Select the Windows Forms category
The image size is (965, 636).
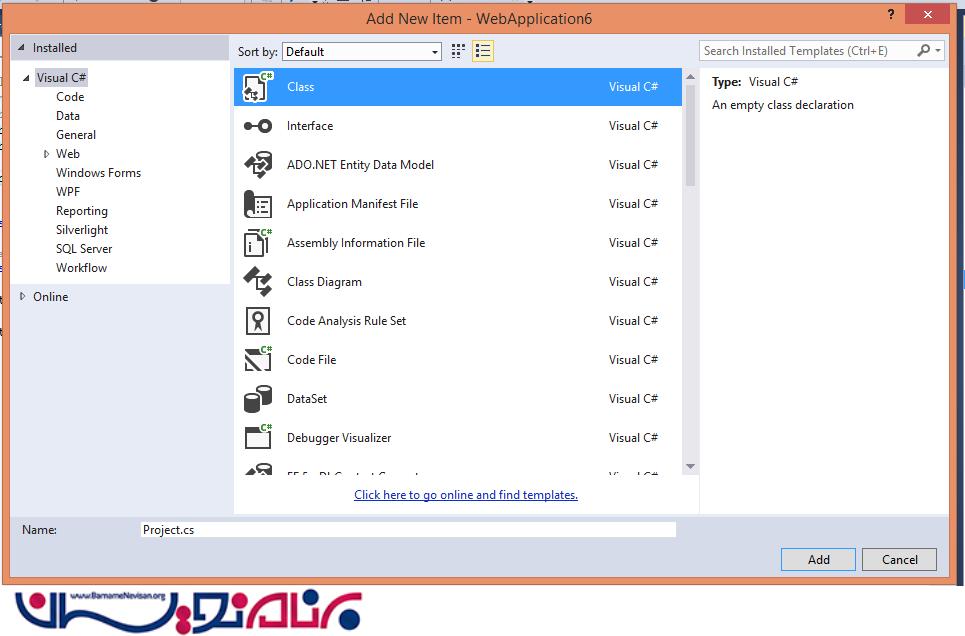click(x=98, y=173)
